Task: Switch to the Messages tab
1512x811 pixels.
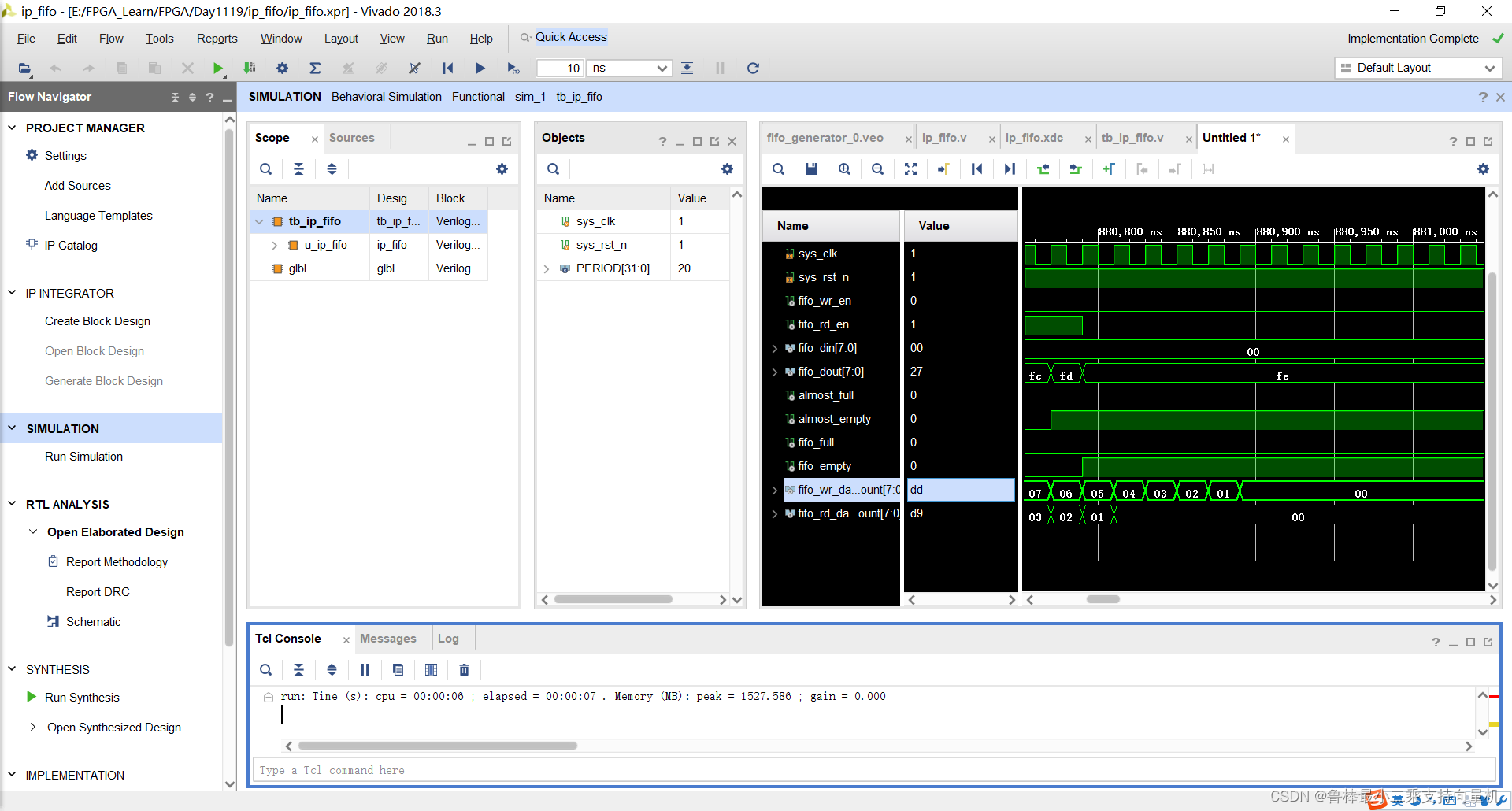Action: tap(387, 639)
